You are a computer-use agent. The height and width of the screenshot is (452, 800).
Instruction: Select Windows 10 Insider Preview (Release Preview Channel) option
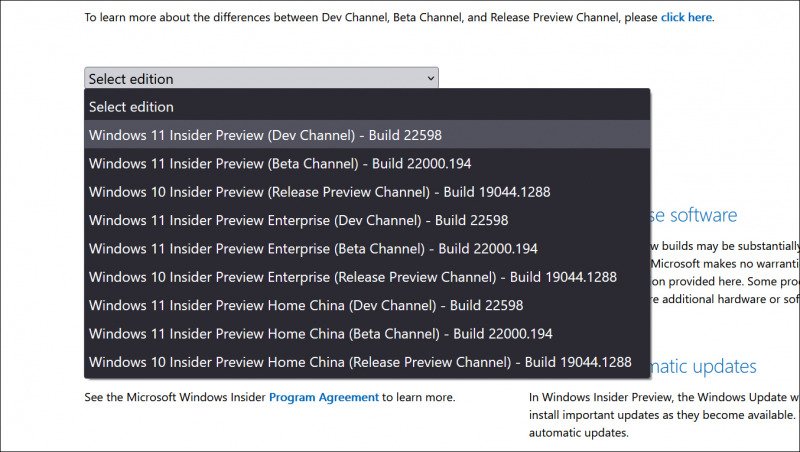pyautogui.click(x=367, y=192)
